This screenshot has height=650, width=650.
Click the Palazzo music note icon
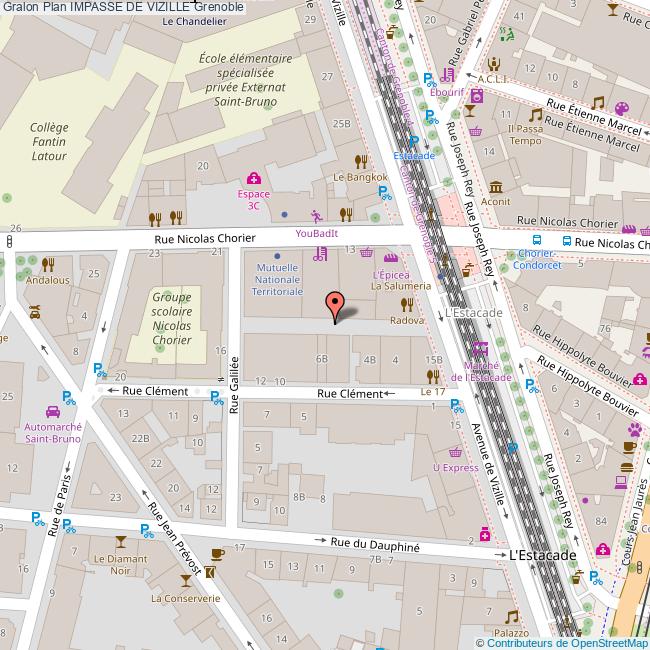coord(511,617)
